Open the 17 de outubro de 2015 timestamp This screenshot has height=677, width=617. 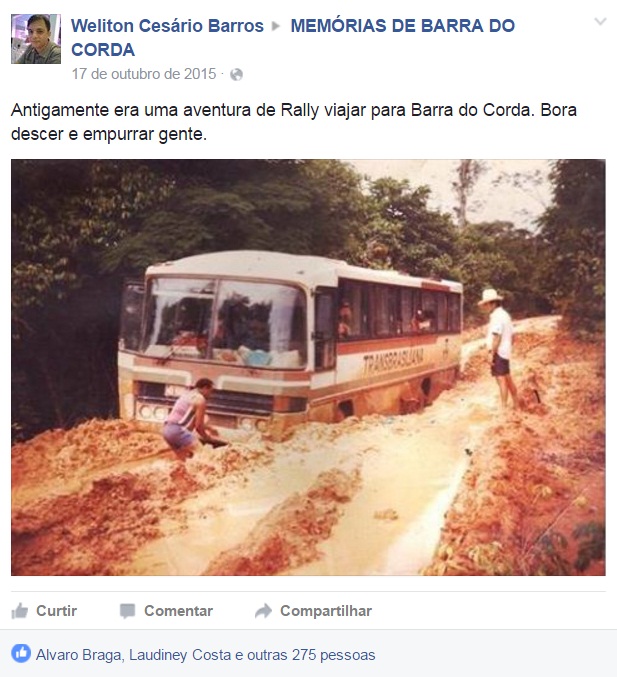[144, 74]
